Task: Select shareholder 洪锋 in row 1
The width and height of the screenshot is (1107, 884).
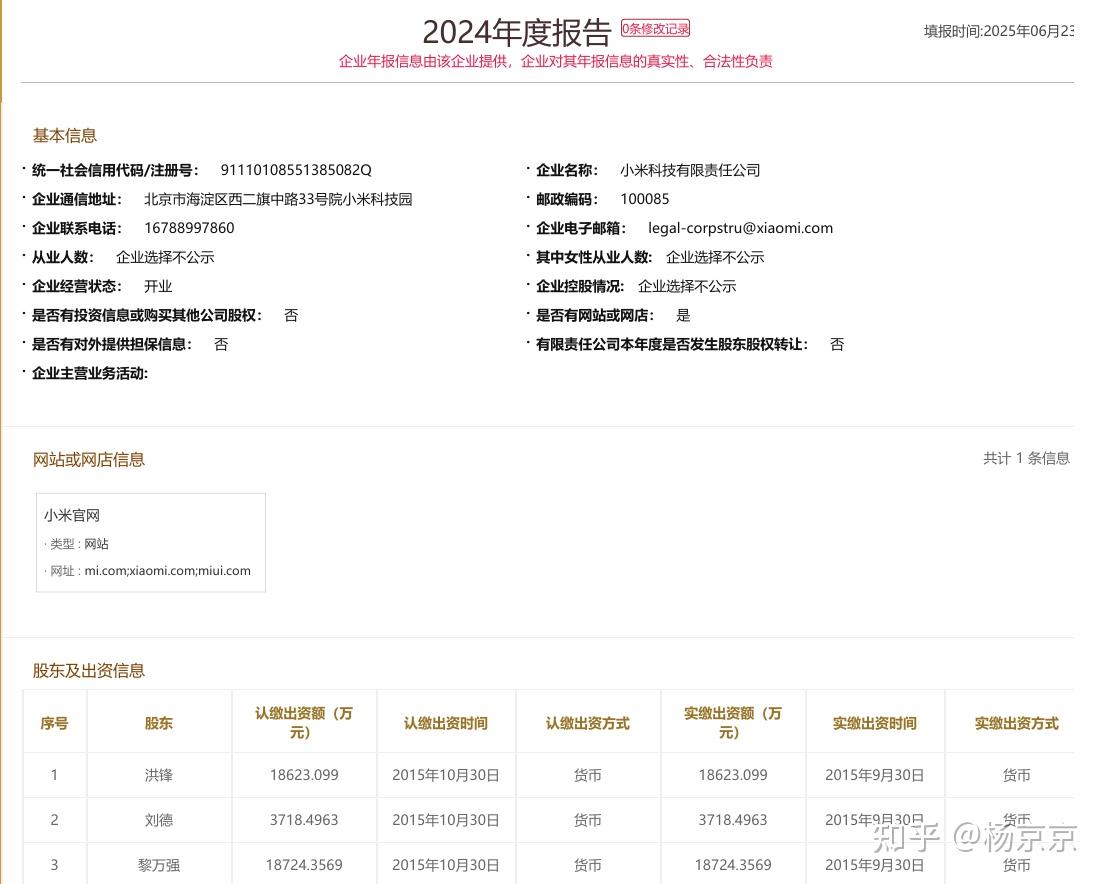Action: [x=159, y=775]
